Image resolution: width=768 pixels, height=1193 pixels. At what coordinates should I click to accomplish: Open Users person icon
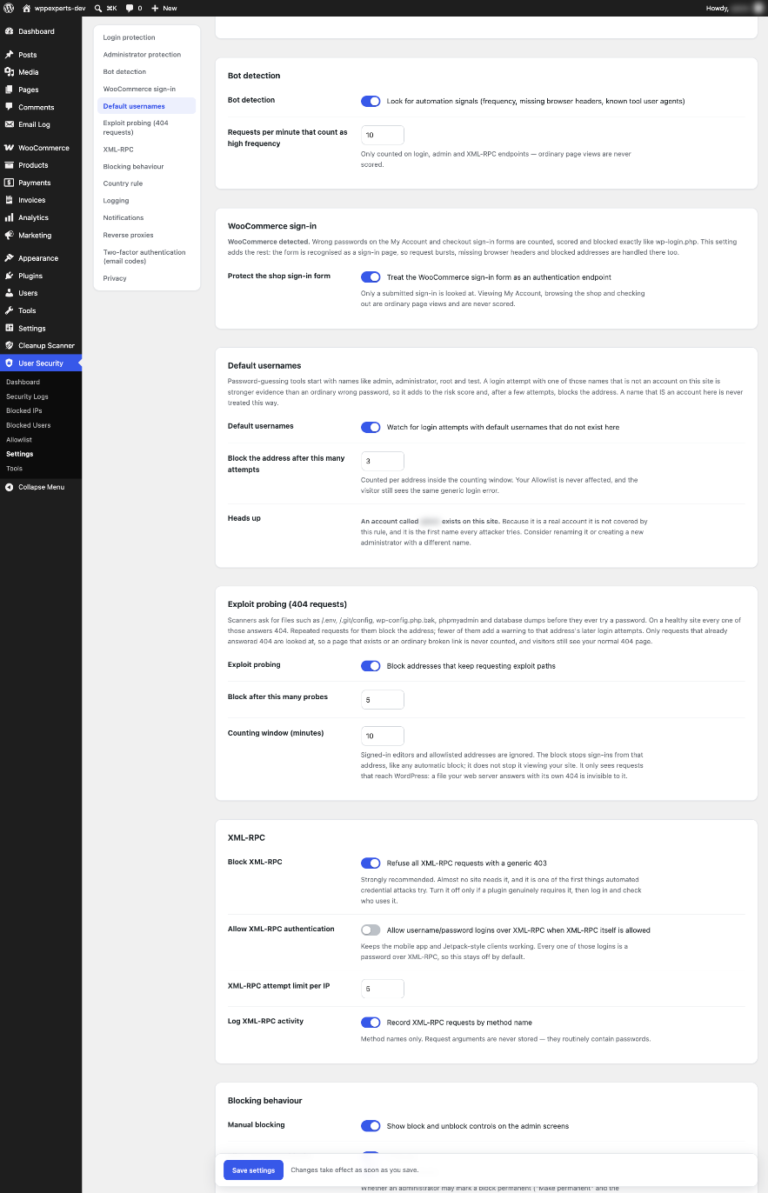(x=9, y=293)
